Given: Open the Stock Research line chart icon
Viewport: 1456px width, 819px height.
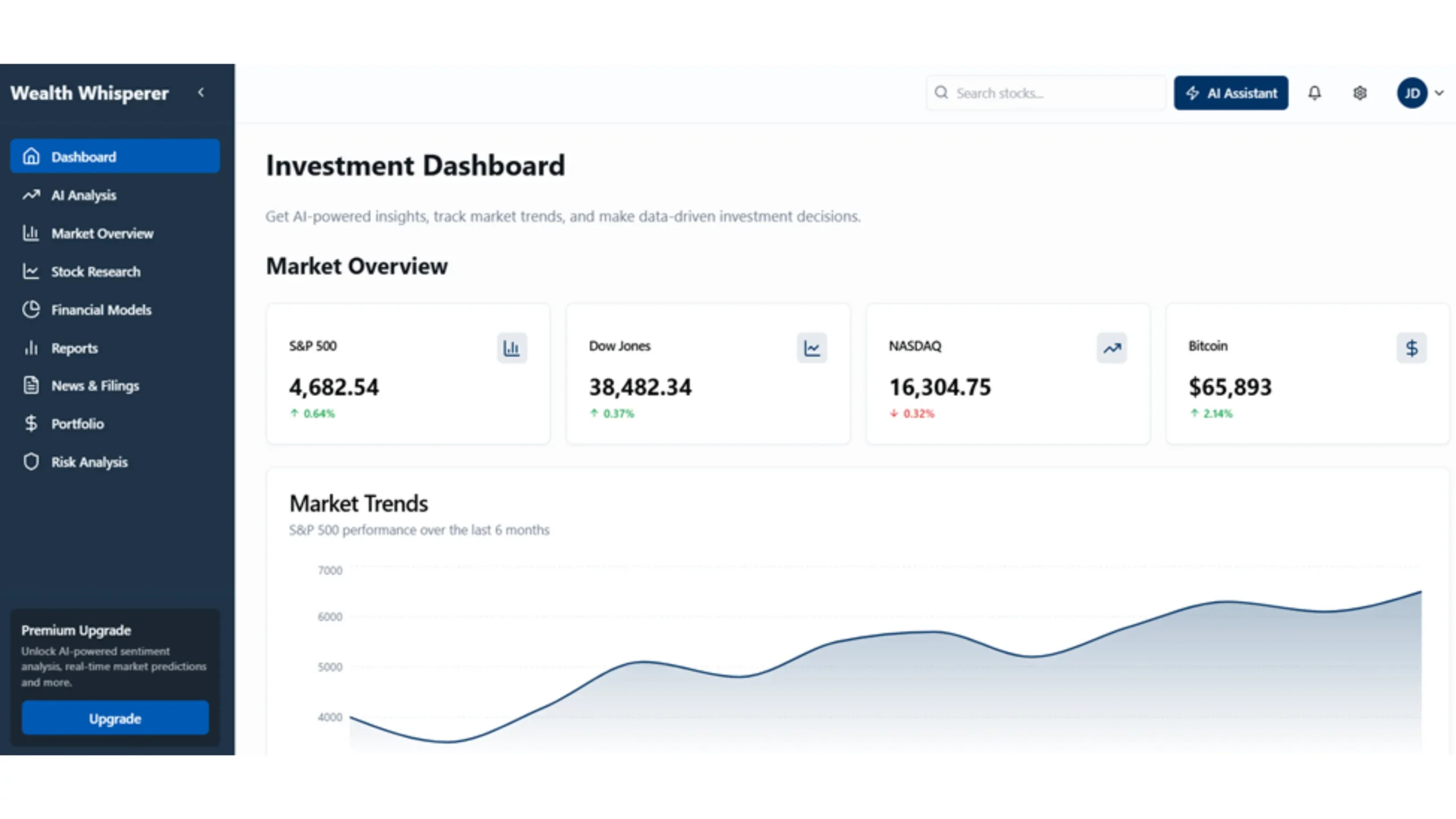Looking at the screenshot, I should (x=31, y=271).
